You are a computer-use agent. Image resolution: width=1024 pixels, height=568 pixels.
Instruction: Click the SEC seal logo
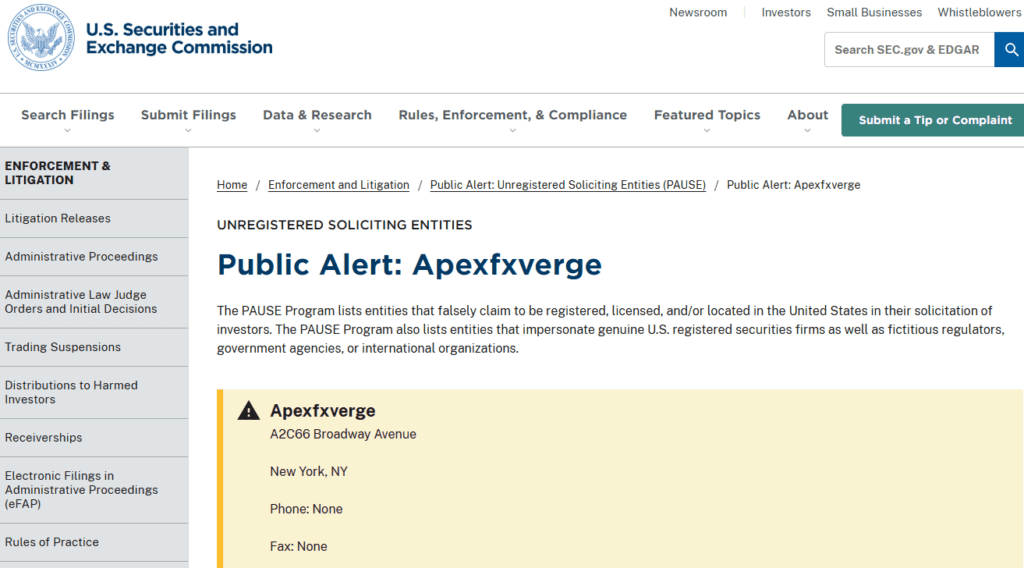[x=41, y=38]
